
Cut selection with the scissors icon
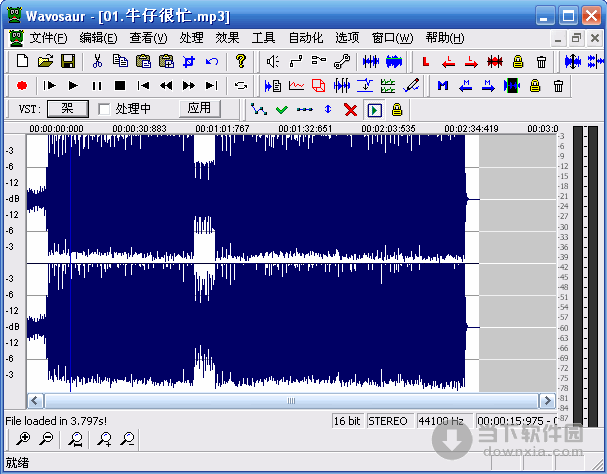[x=97, y=61]
